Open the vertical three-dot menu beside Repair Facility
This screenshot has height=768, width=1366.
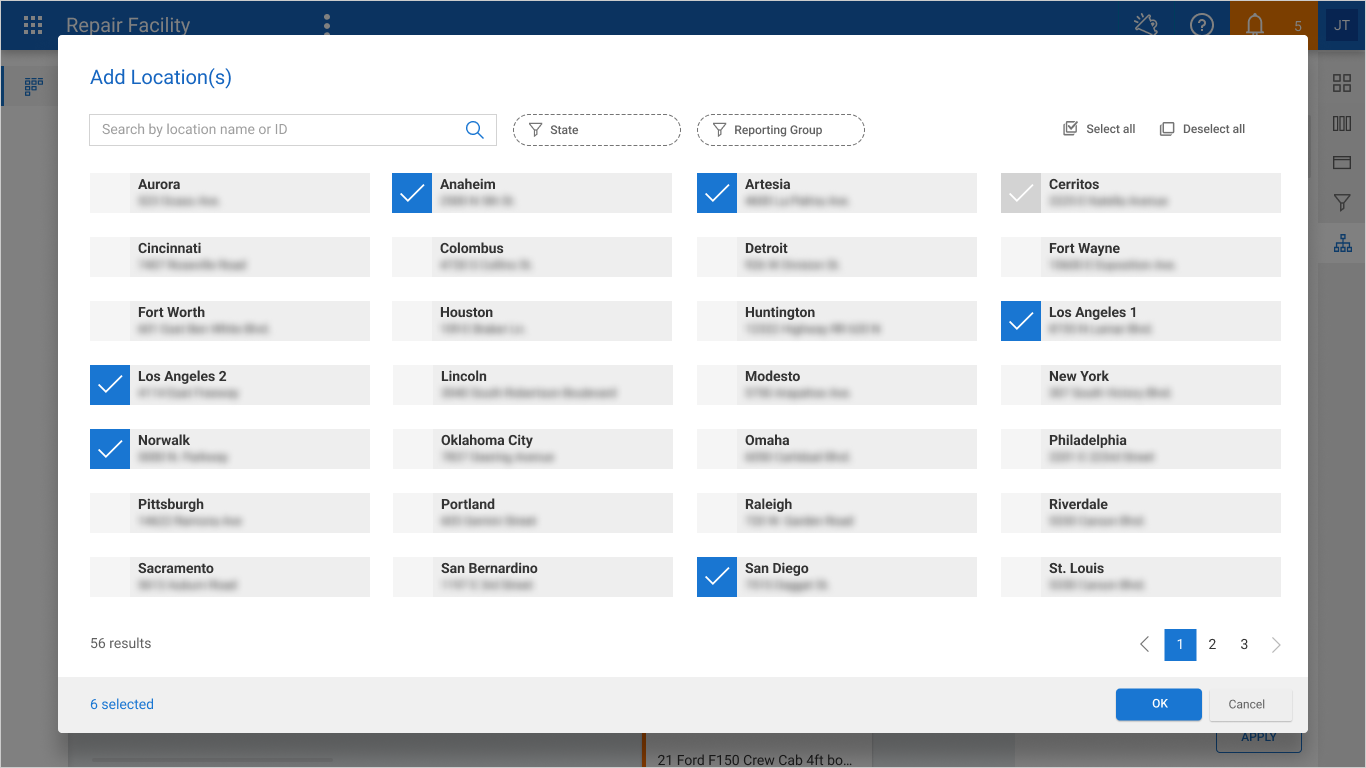[327, 25]
